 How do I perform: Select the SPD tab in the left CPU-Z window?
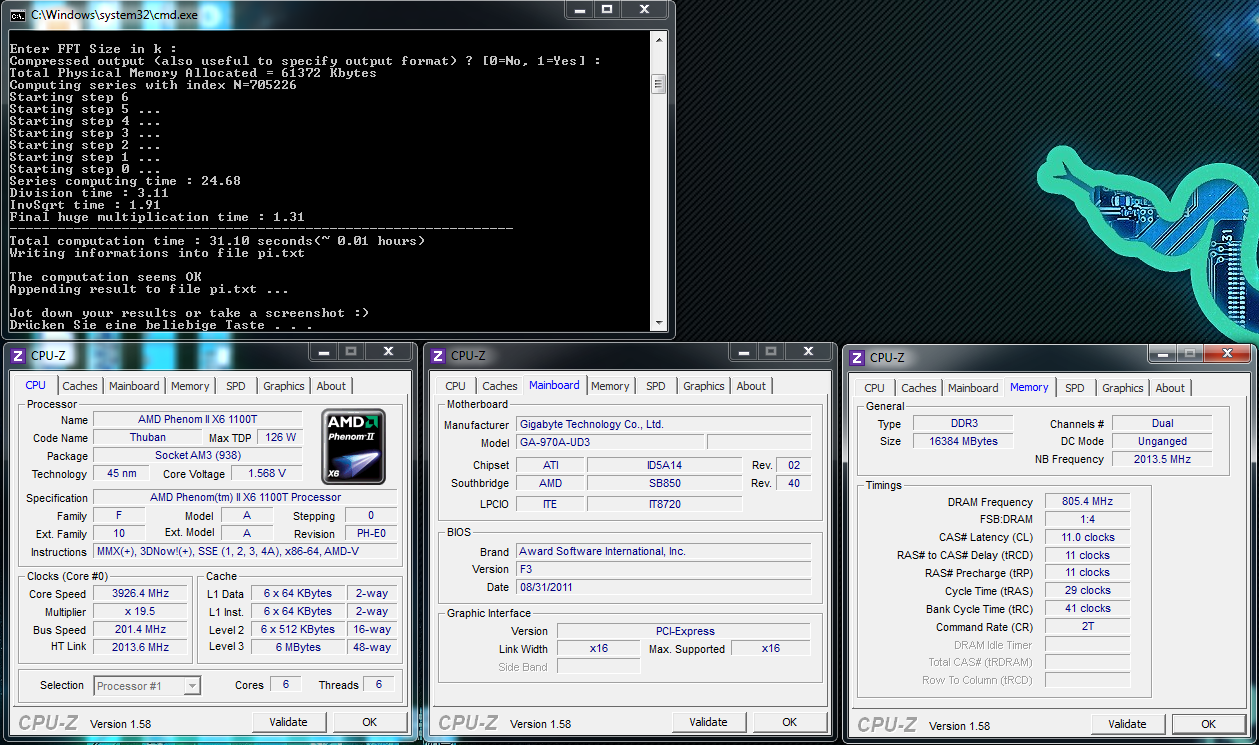coord(235,386)
